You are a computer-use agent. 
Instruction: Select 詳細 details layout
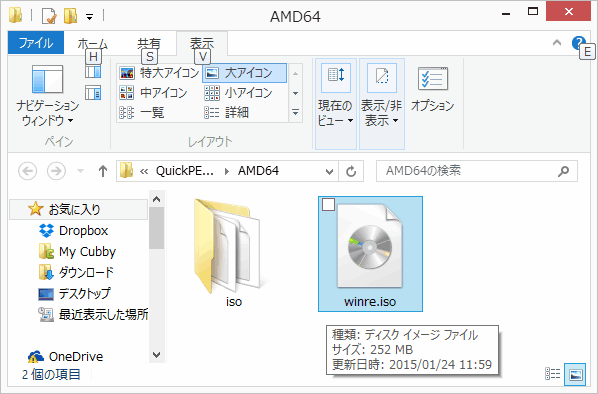(x=227, y=113)
